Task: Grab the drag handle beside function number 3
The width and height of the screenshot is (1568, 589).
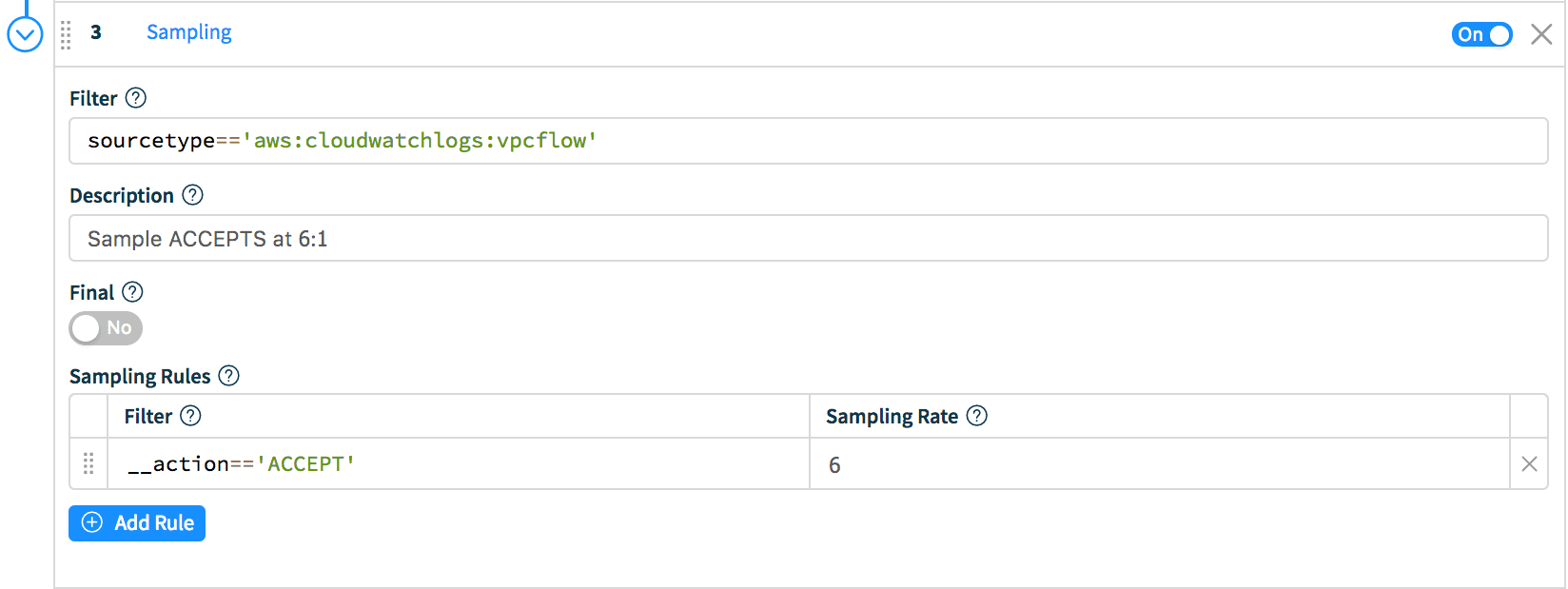Action: tap(66, 35)
